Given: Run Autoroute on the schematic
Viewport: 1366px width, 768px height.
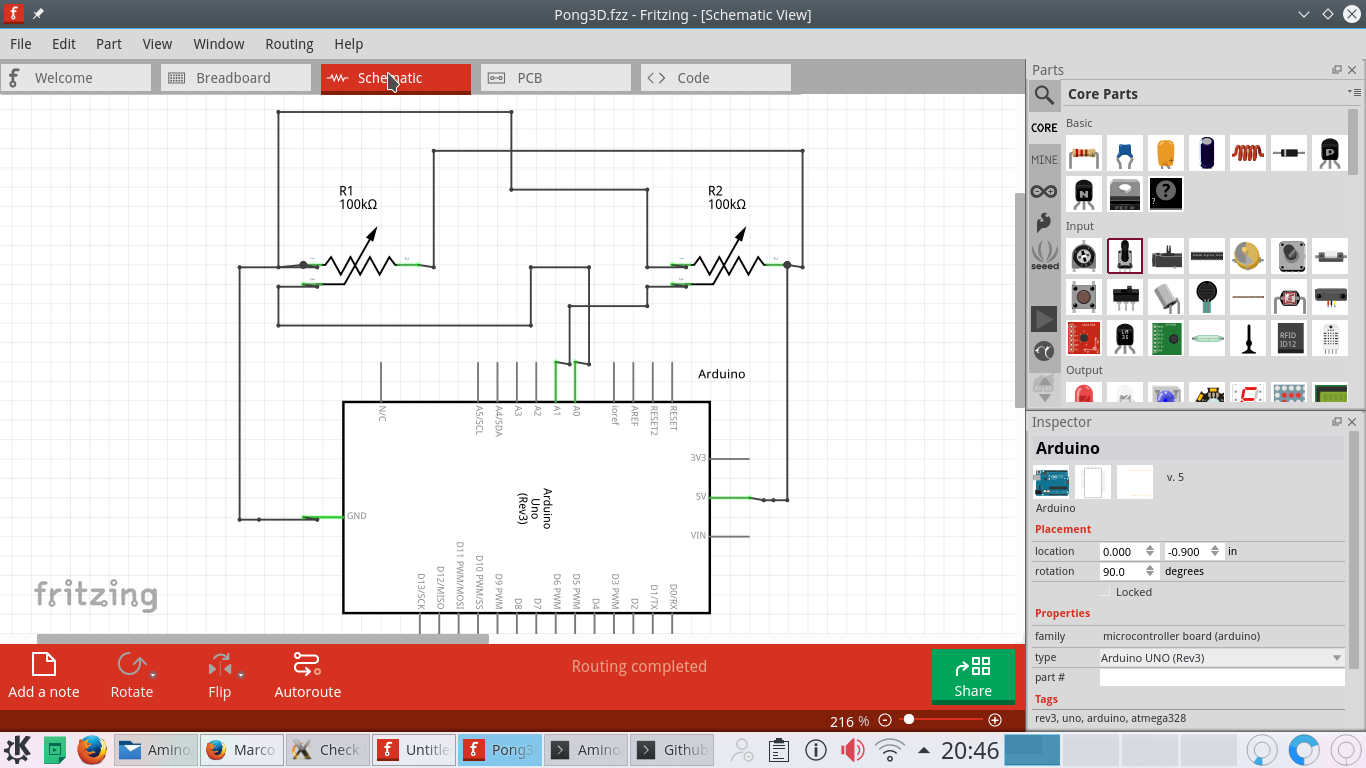Looking at the screenshot, I should (x=307, y=676).
